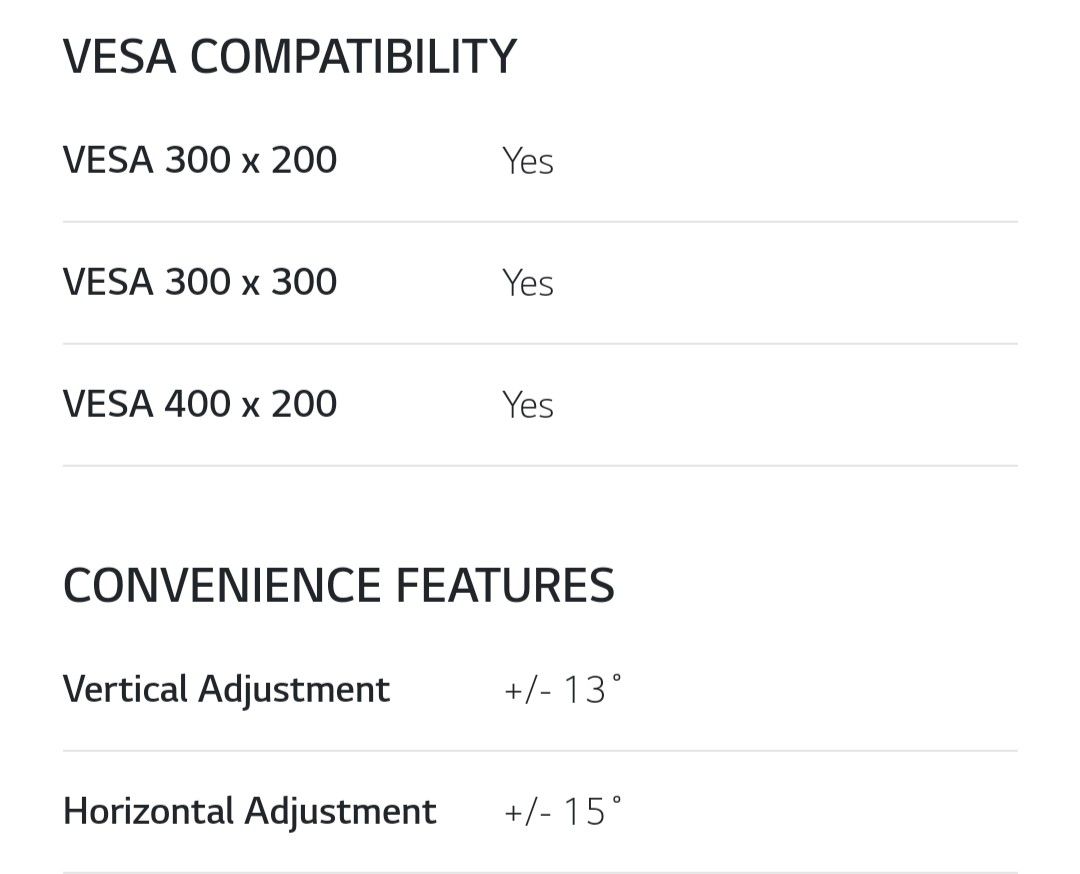Image resolution: width=1080 pixels, height=874 pixels.
Task: Click the word CONVENIENCE in the heading
Action: 221,585
